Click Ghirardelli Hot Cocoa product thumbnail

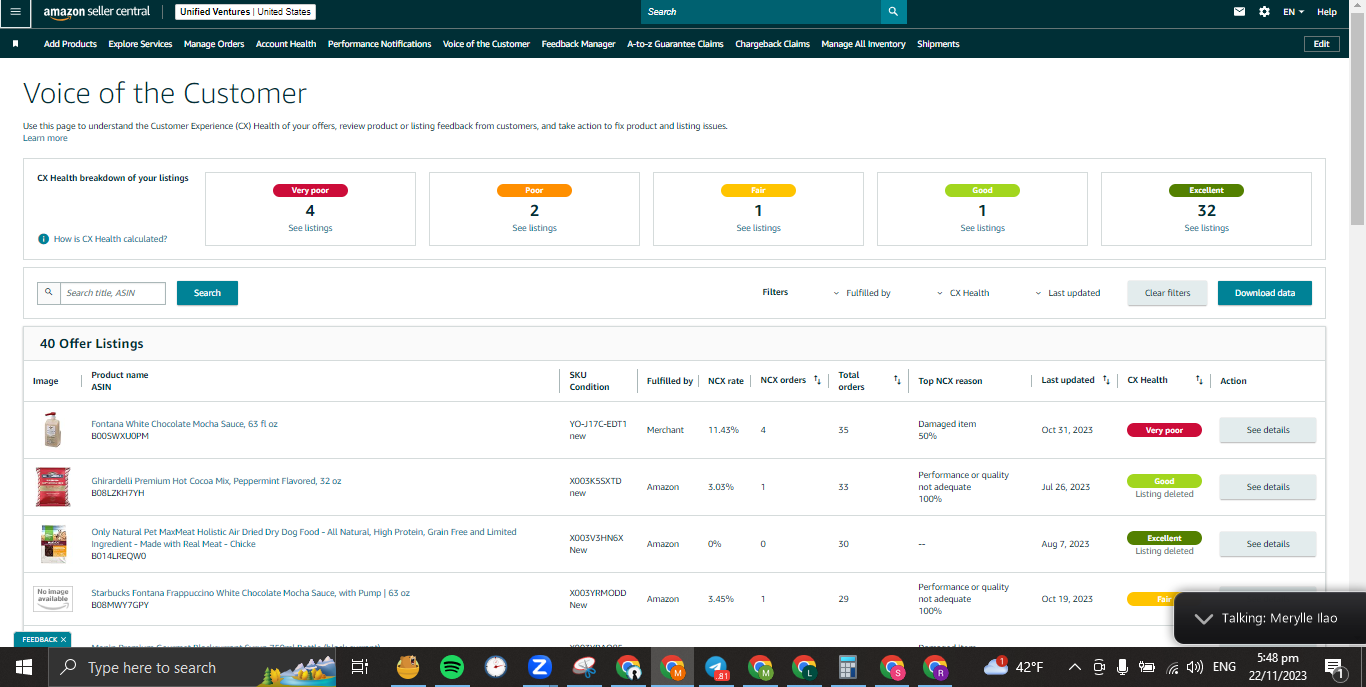tap(52, 487)
